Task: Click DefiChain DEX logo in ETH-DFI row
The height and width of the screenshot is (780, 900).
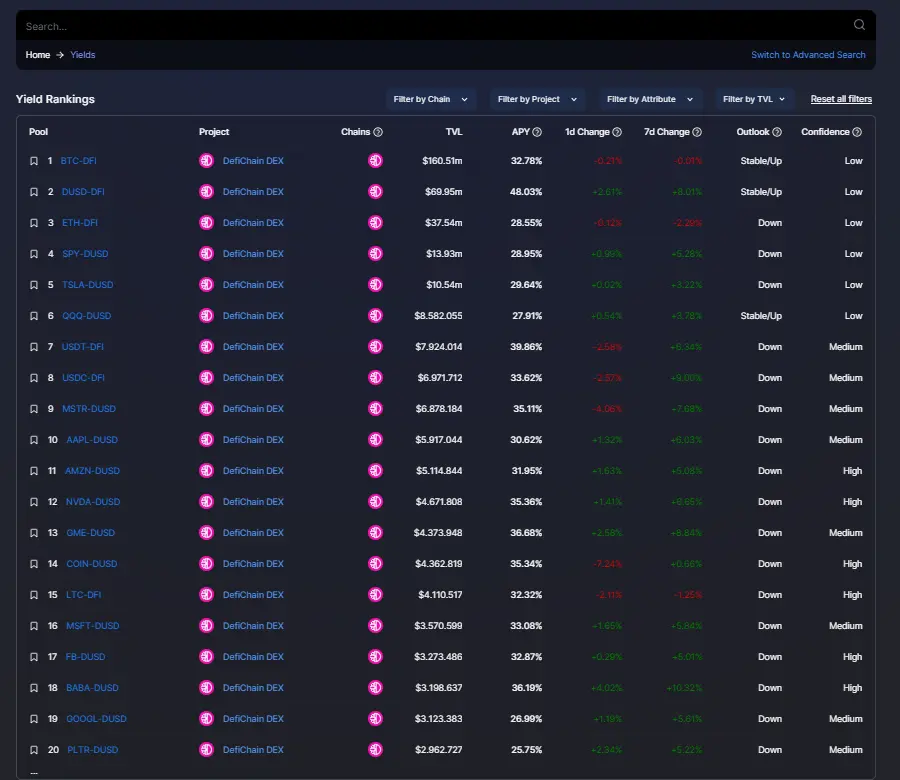Action: pos(207,223)
